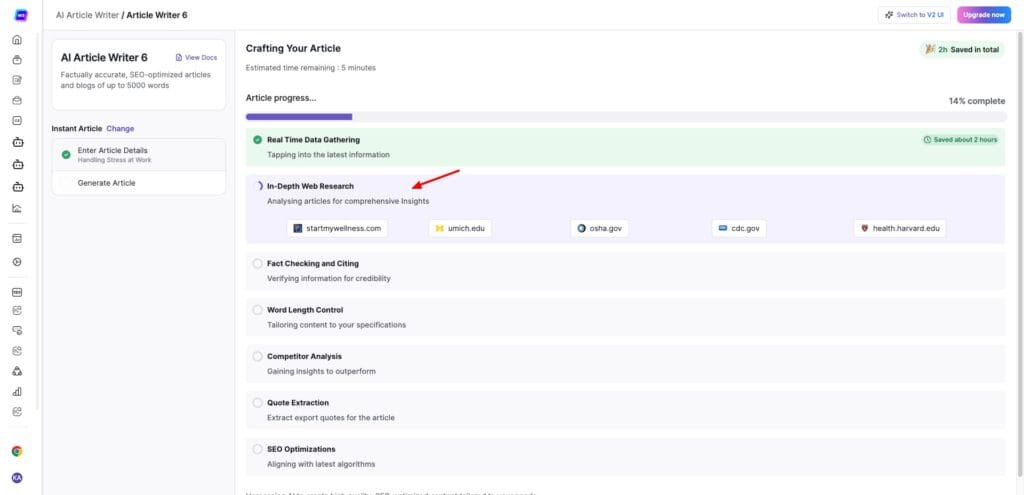Screen dimensions: 1024x495
Task: Open the document edit icon in sidebar
Action: [18, 80]
